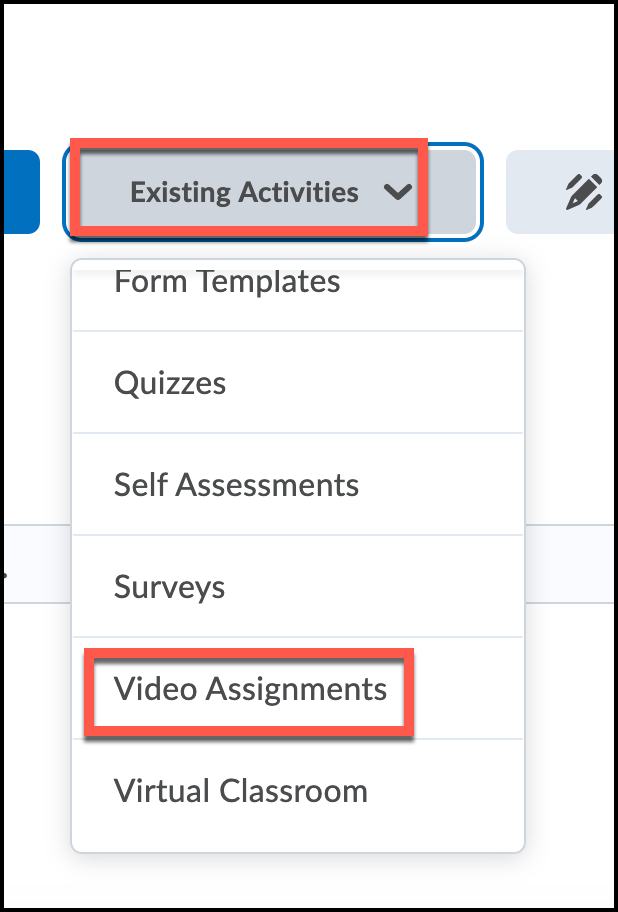Screen dimensions: 618x912
Task: Choose Virtual Classroom option
Action: (x=241, y=791)
